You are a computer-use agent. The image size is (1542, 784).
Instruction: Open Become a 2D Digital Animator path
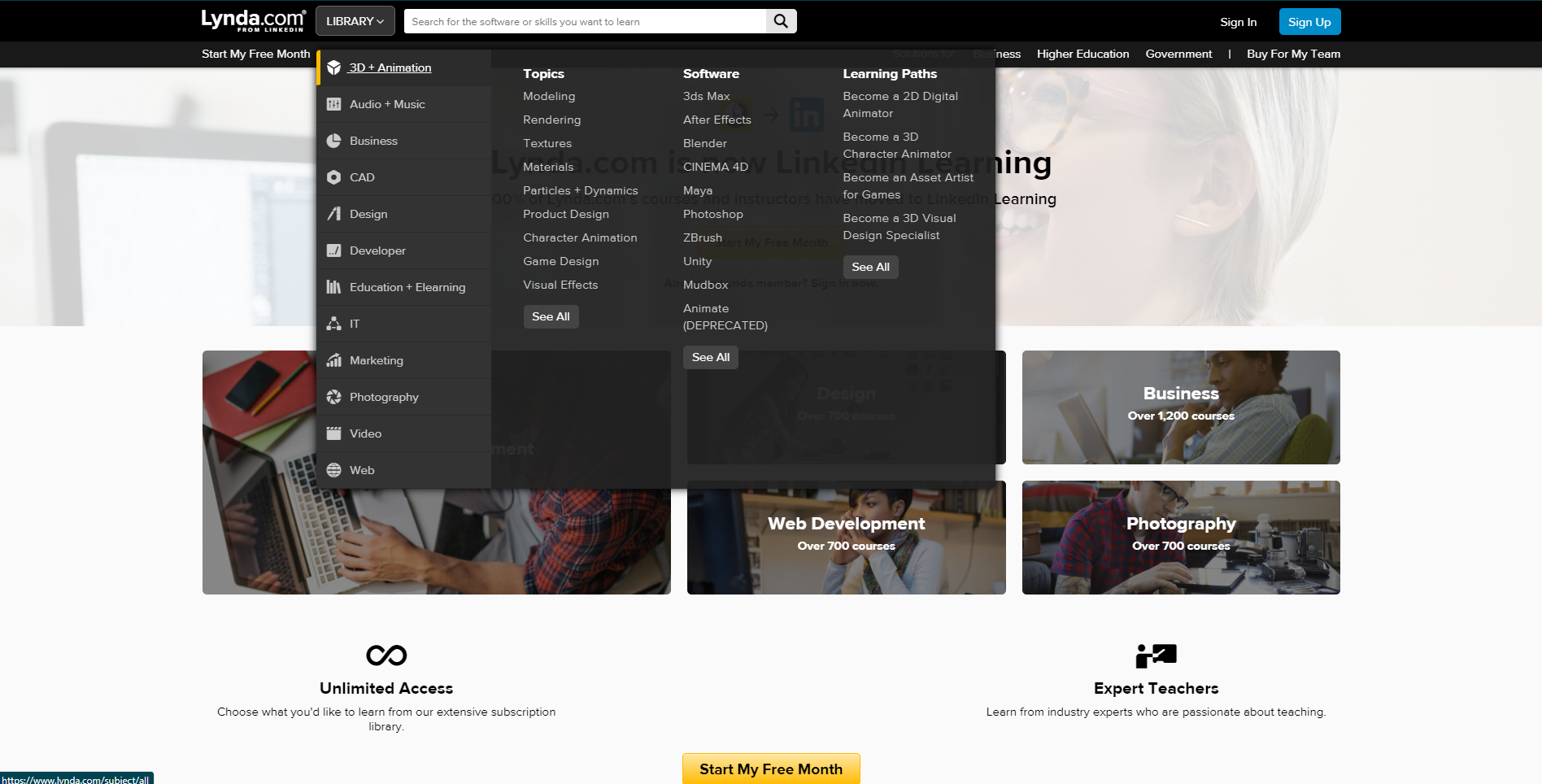(x=900, y=105)
